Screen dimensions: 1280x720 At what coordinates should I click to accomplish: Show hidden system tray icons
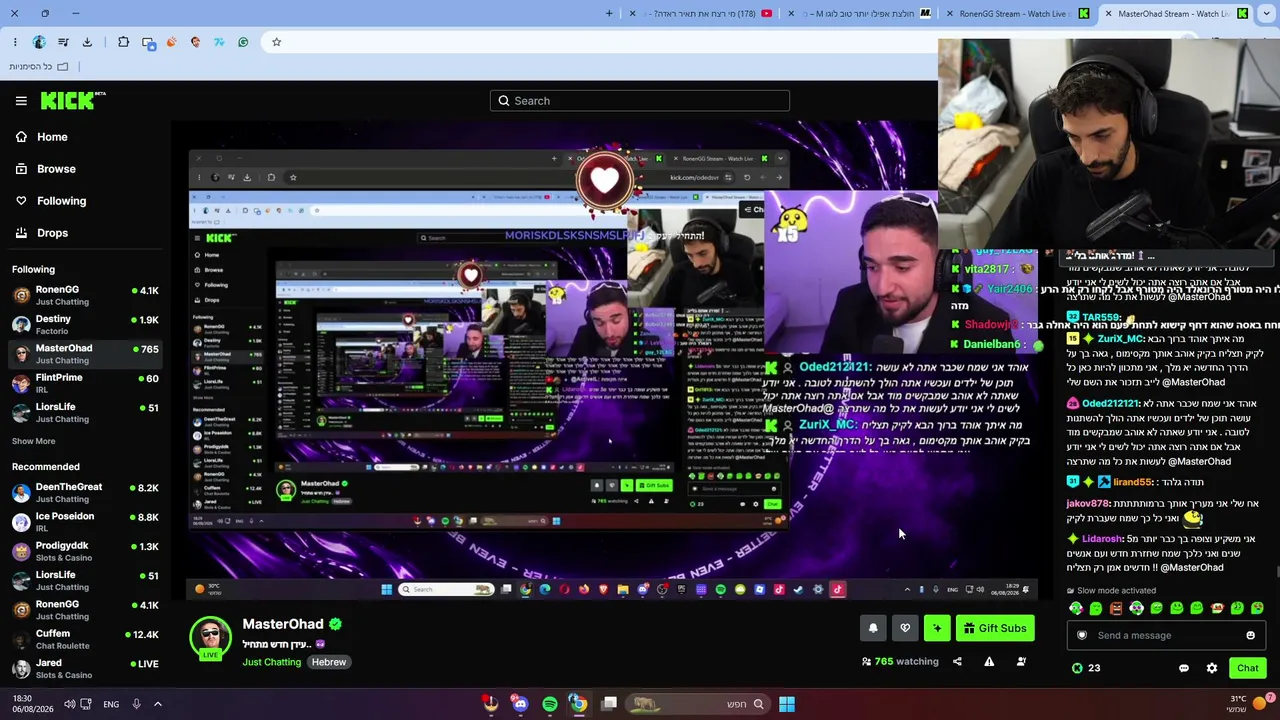[157, 704]
